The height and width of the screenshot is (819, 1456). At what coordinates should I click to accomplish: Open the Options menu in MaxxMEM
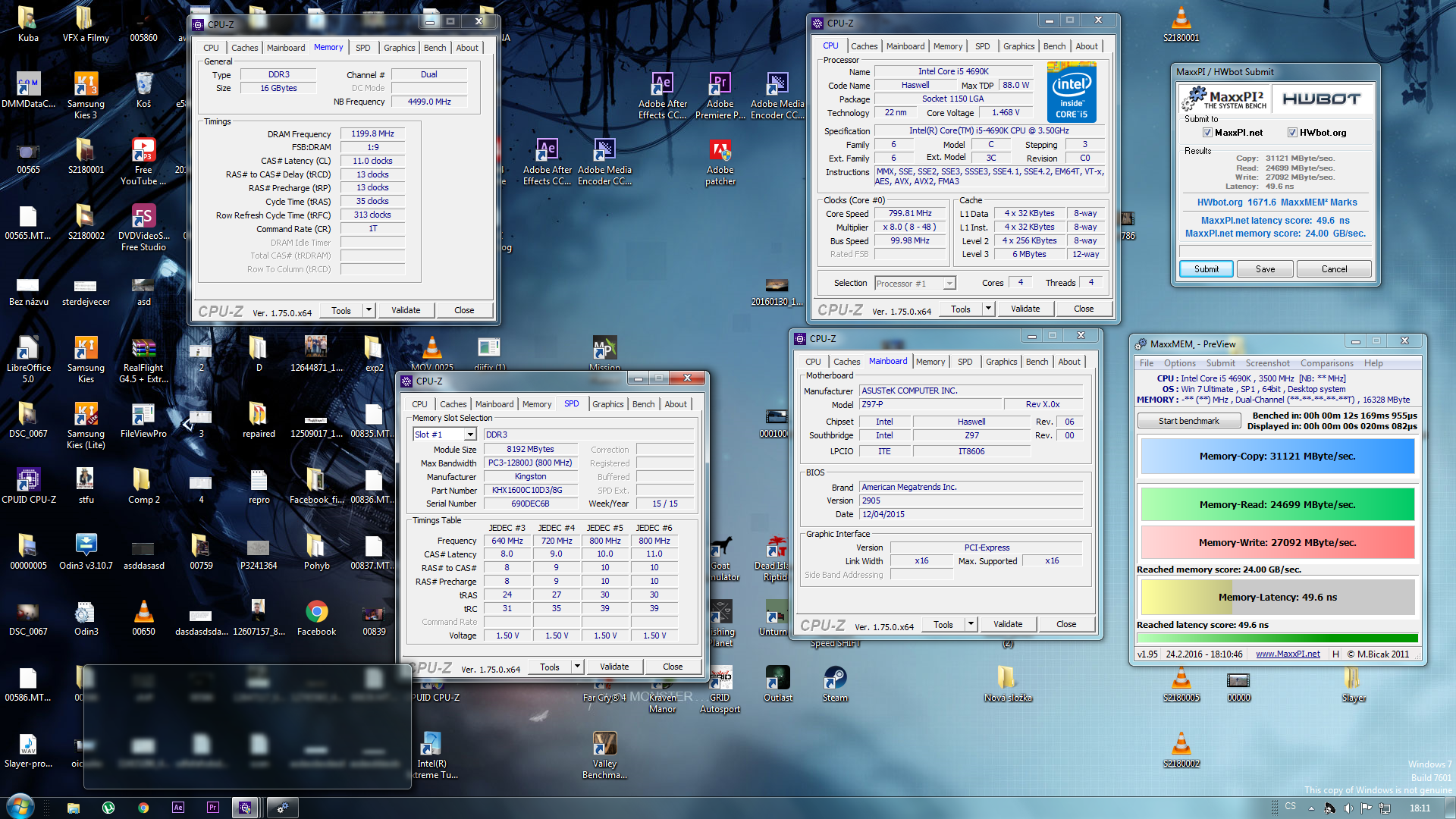point(1179,363)
